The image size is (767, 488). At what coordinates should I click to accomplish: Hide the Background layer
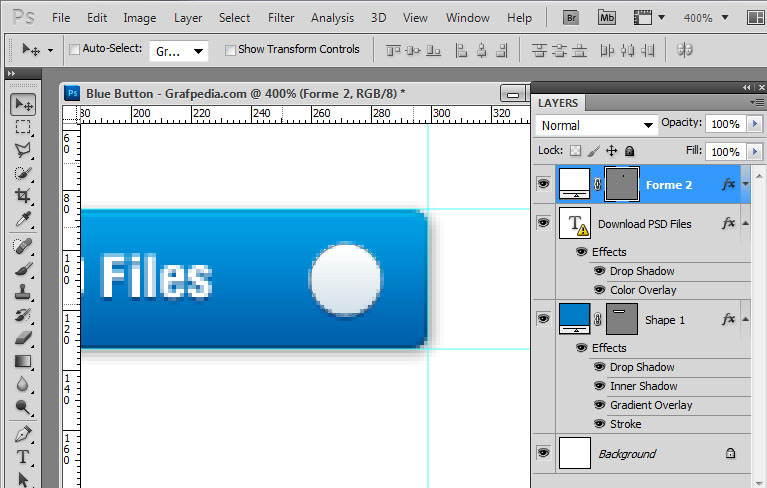pos(543,453)
